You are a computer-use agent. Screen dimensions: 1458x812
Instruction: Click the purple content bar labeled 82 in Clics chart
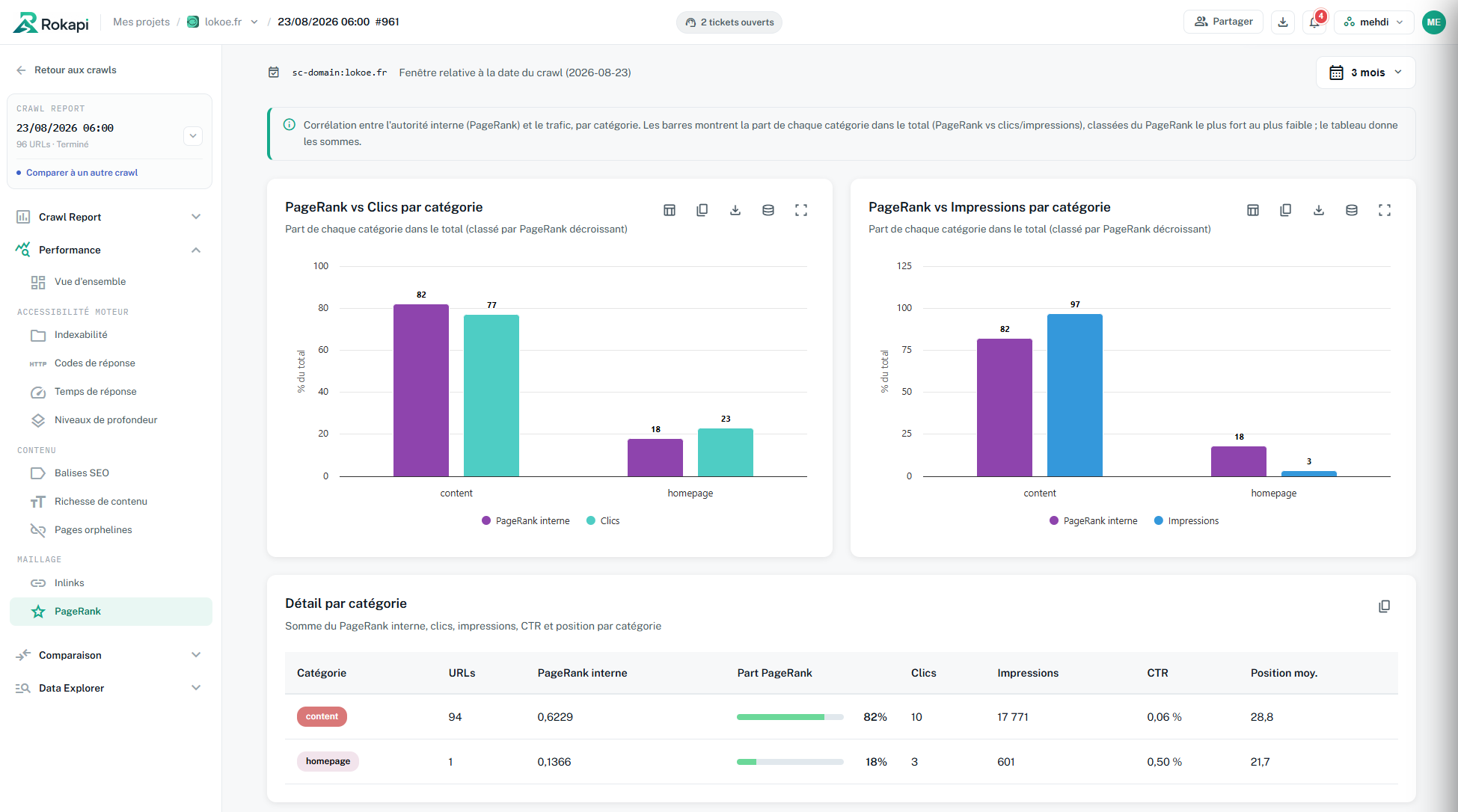click(421, 390)
